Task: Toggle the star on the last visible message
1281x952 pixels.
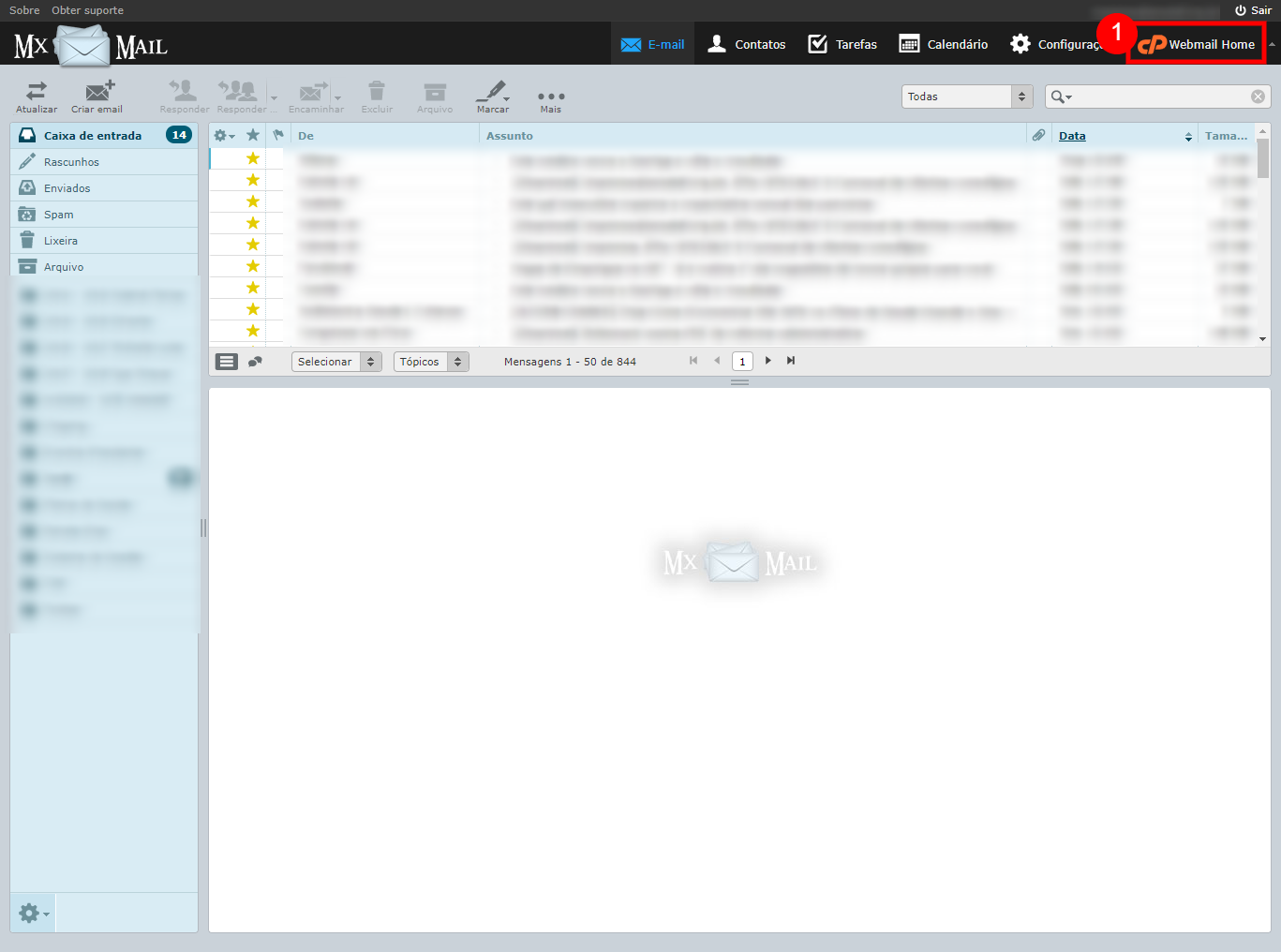Action: coord(251,331)
